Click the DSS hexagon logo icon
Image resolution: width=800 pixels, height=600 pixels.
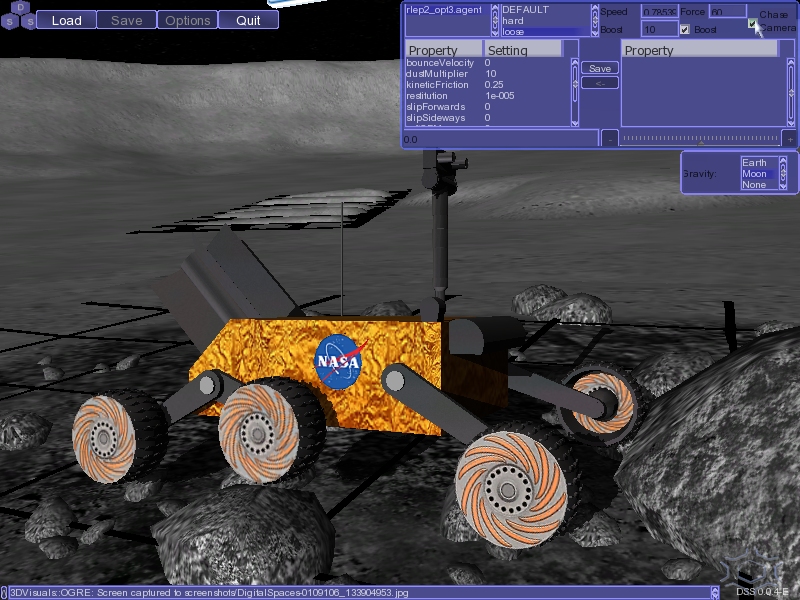(19, 15)
